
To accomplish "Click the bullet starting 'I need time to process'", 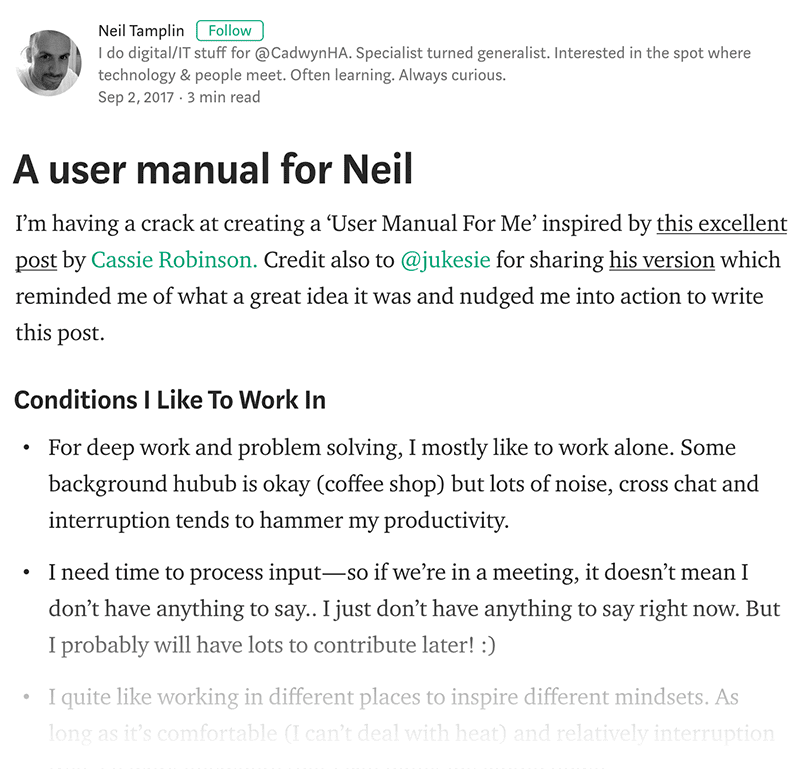I will [414, 608].
